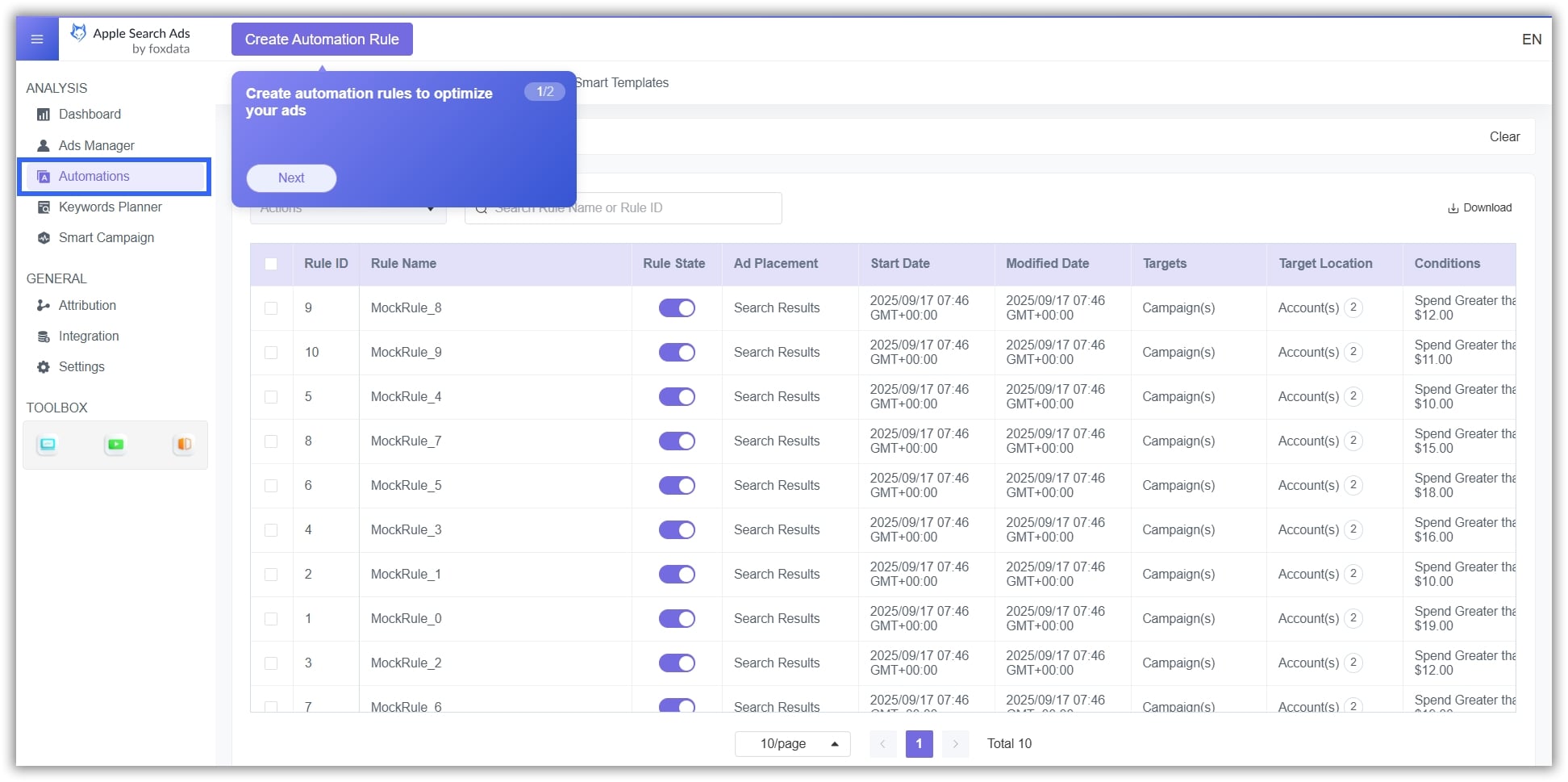Open the teal toolbox icon

48,445
